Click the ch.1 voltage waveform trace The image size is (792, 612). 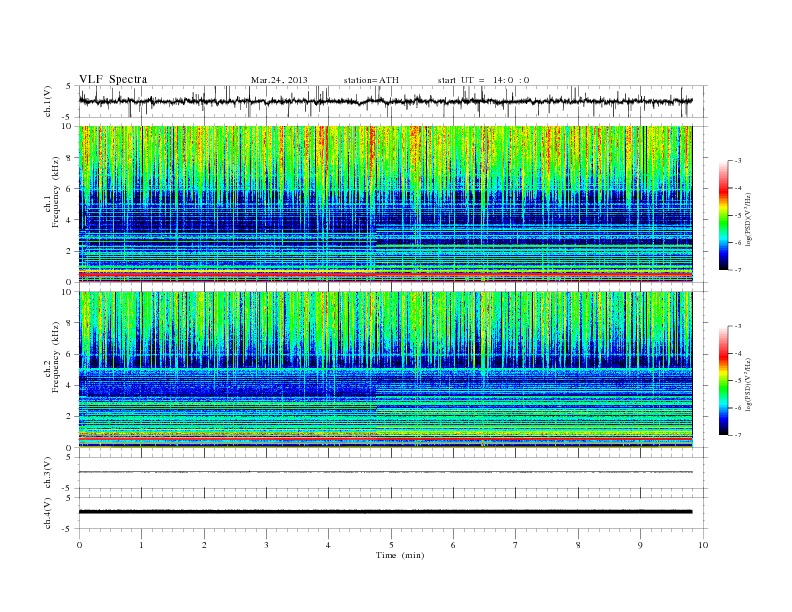(385, 101)
